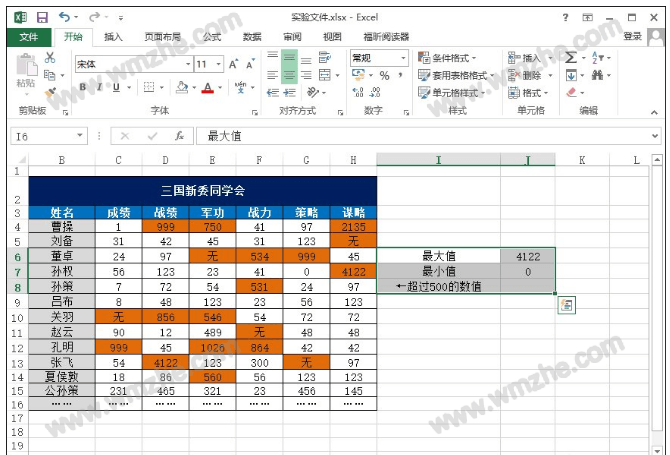
Task: Click the Wrap Text icon
Action: pos(324,57)
